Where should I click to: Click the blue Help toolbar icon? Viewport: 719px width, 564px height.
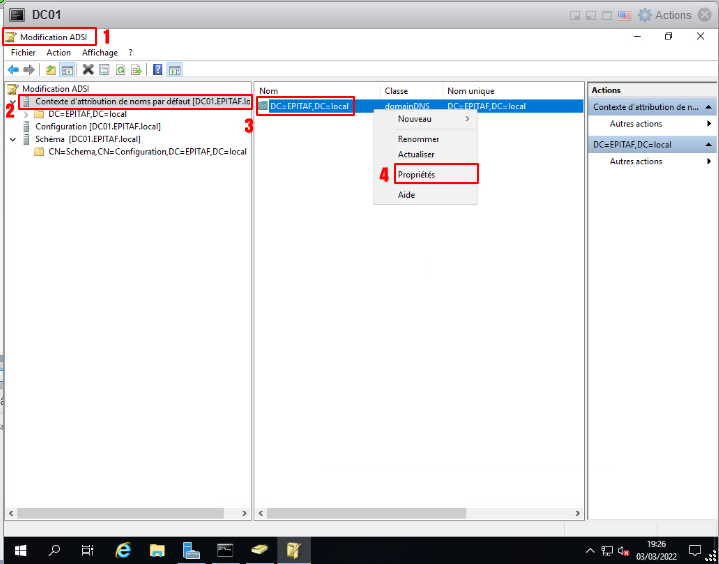[158, 70]
